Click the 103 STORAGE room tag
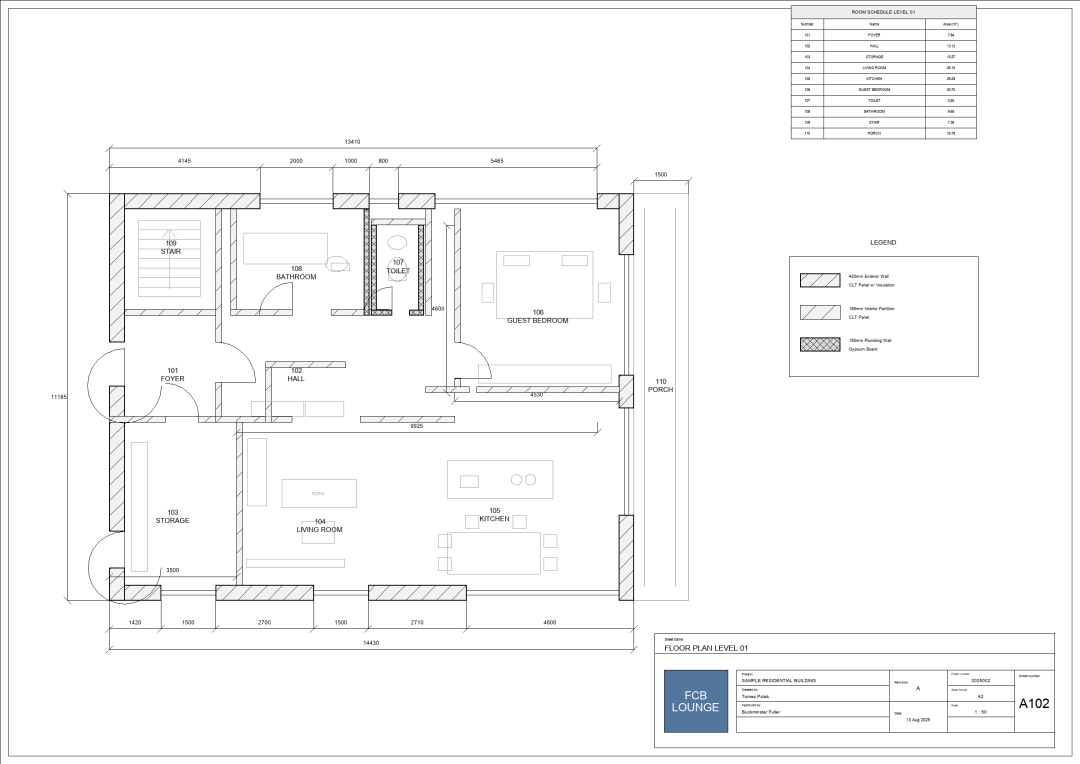The image size is (1080, 764). point(172,517)
